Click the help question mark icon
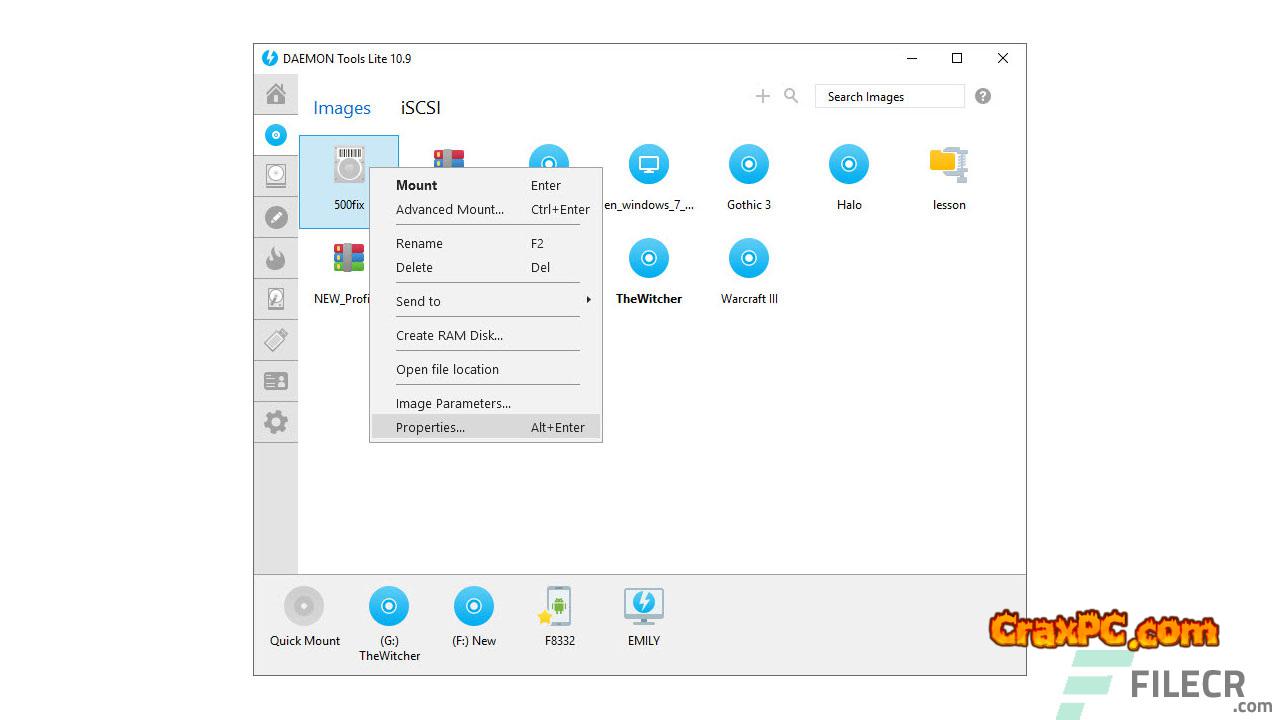Image resolution: width=1280 pixels, height=720 pixels. point(983,96)
